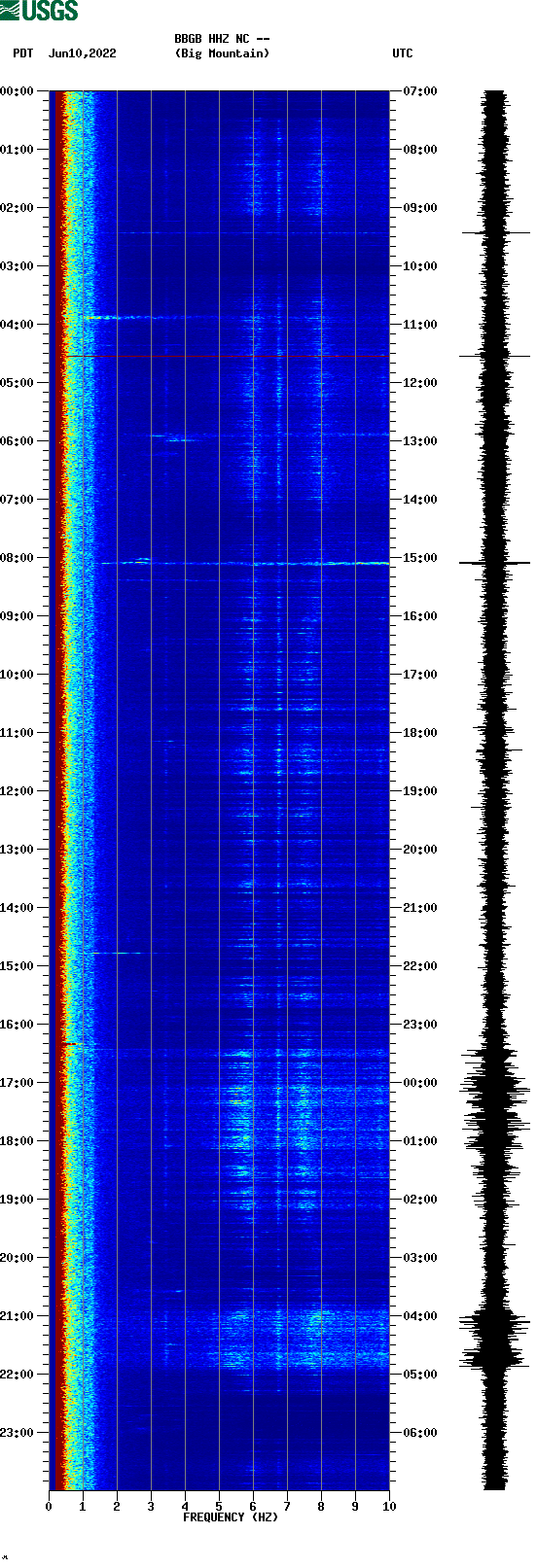Click the USGS logo

pyautogui.click(x=39, y=11)
